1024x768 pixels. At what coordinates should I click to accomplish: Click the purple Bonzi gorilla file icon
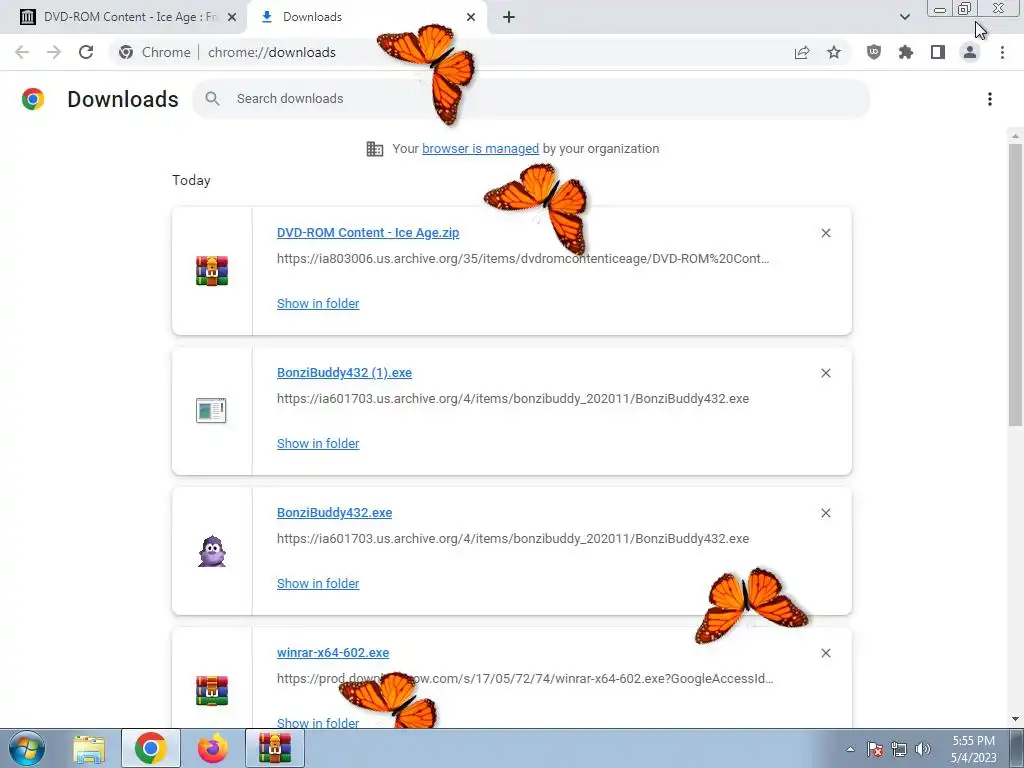tap(212, 551)
